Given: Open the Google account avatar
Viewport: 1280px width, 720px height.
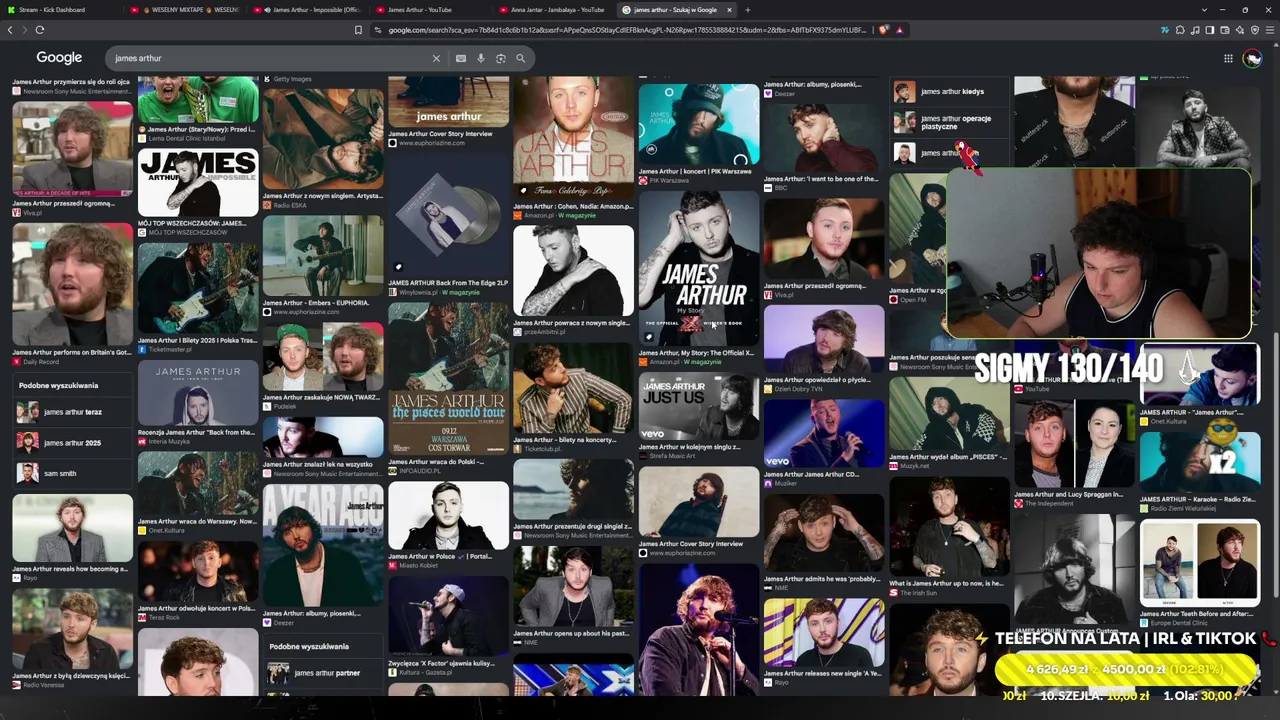Looking at the screenshot, I should 1253,58.
